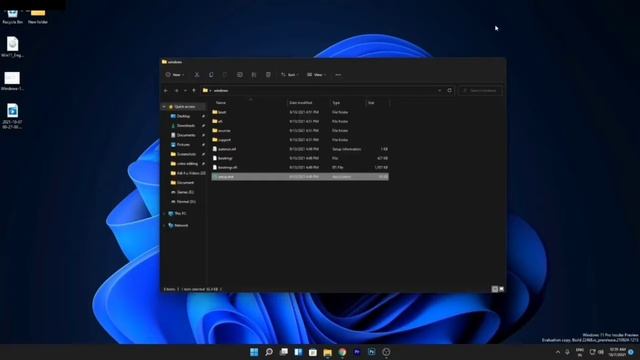Screen dimensions: 640x360
Task: Select the highlighted setup.exe file
Action: (x=300, y=177)
